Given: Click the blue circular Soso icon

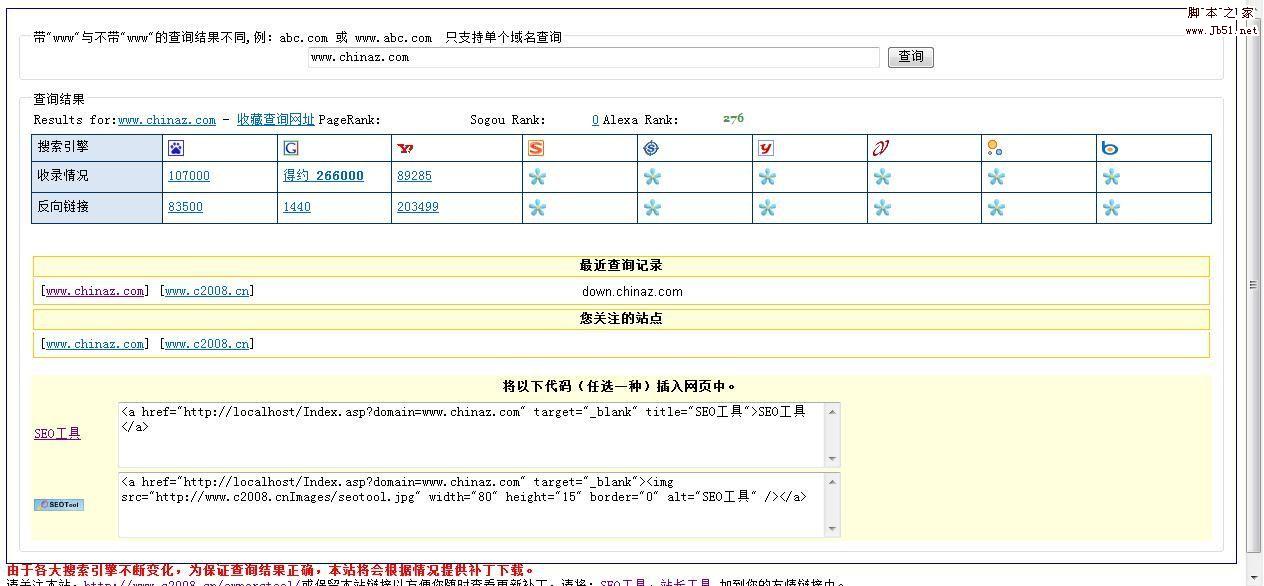Looking at the screenshot, I should click(x=651, y=148).
